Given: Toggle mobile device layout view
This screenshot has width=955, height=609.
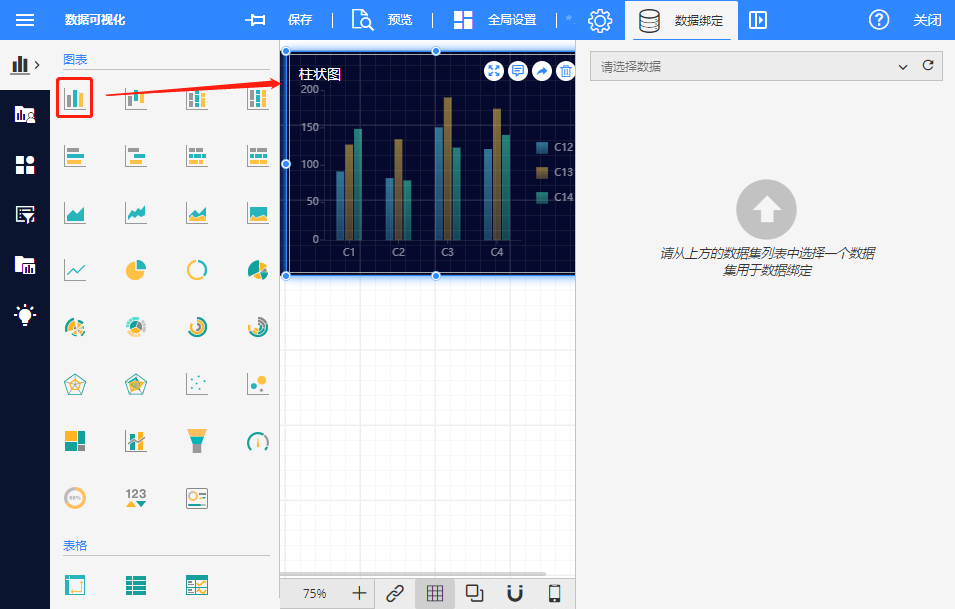Looking at the screenshot, I should (x=554, y=593).
